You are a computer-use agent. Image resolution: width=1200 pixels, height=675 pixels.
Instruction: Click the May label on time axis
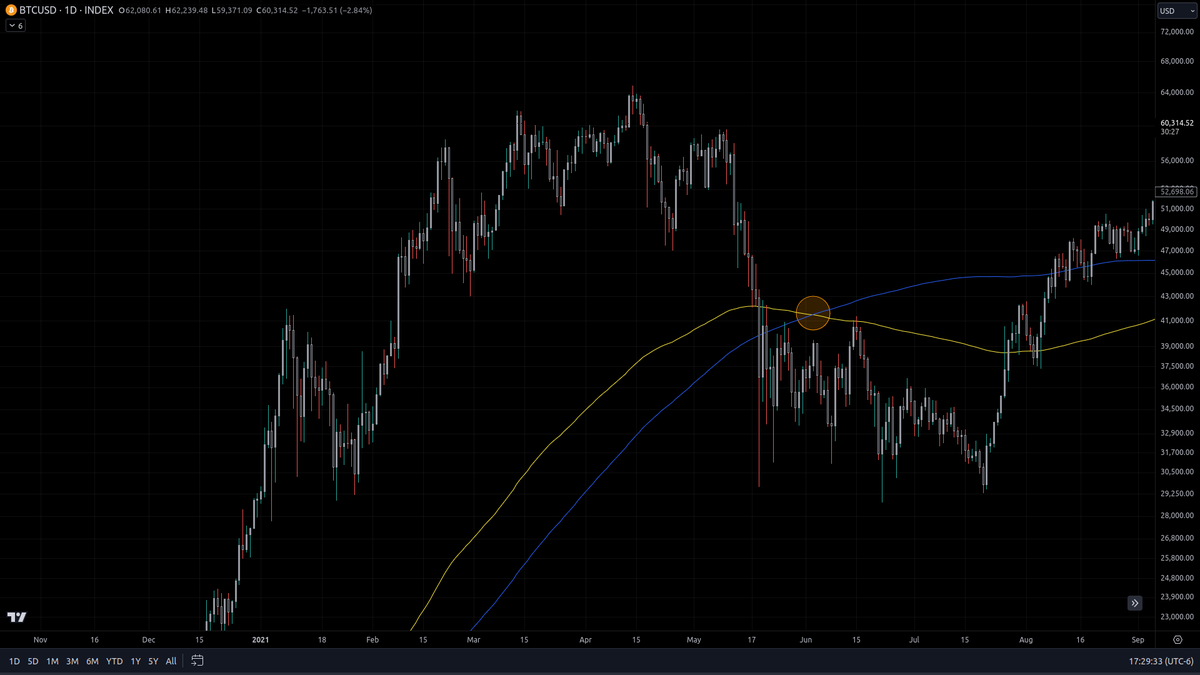click(696, 638)
